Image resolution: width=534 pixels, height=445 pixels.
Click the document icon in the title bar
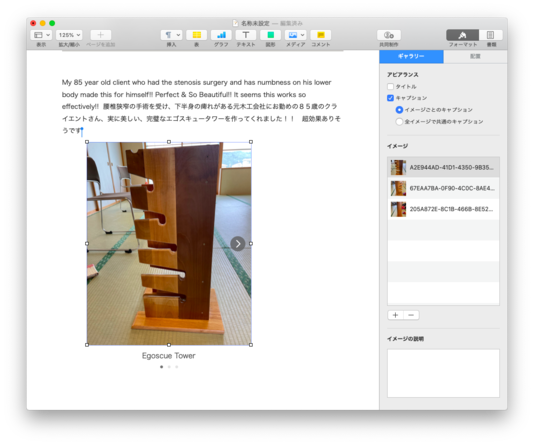235,23
